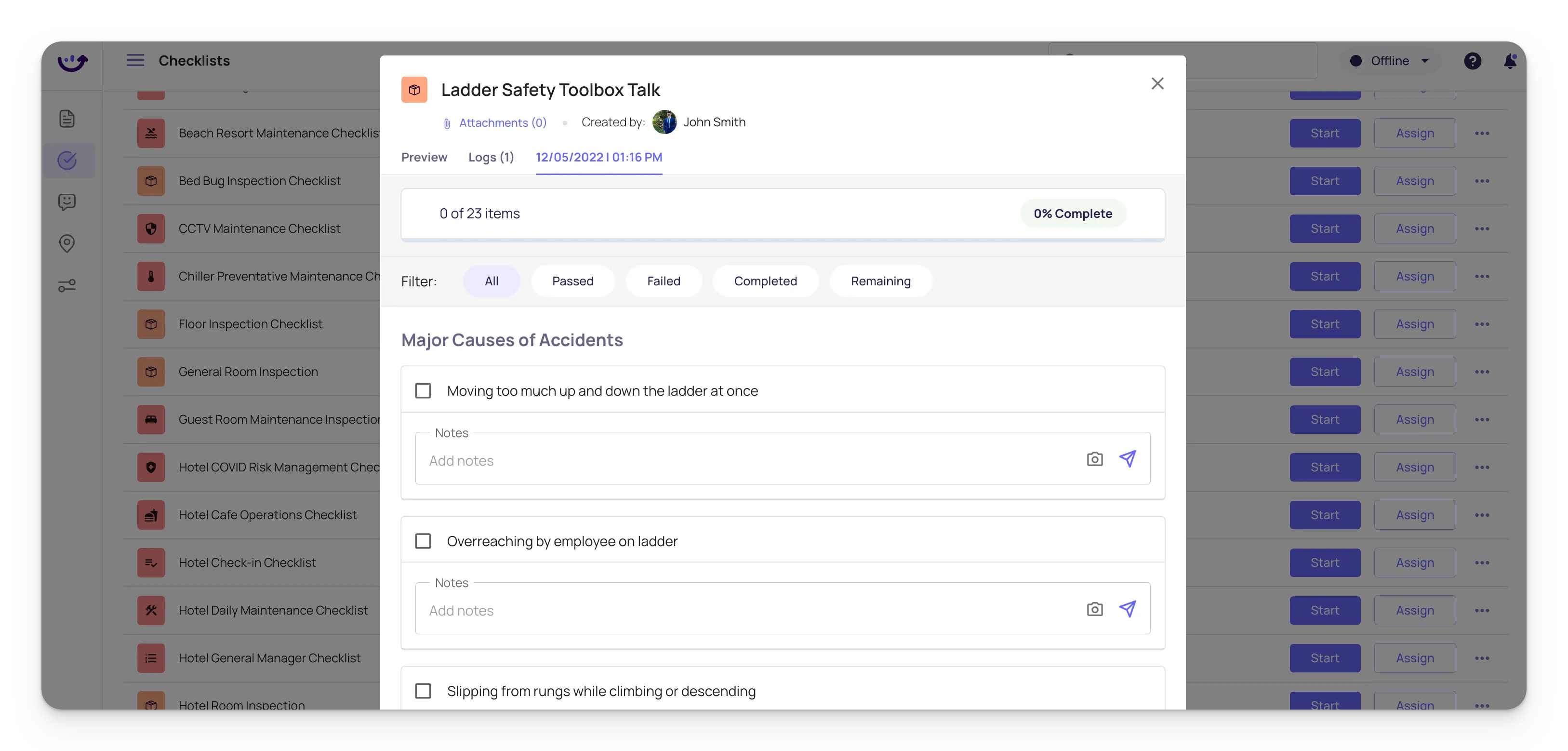
Task: Expand the Offline status dropdown
Action: click(x=1390, y=61)
